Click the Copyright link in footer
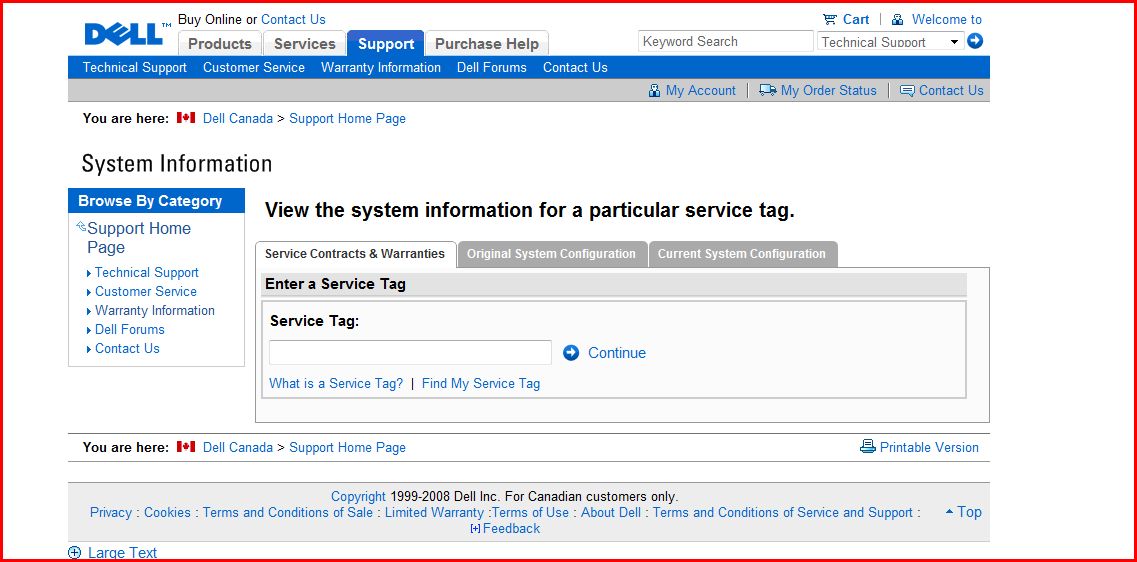This screenshot has height=562, width=1137. [358, 497]
